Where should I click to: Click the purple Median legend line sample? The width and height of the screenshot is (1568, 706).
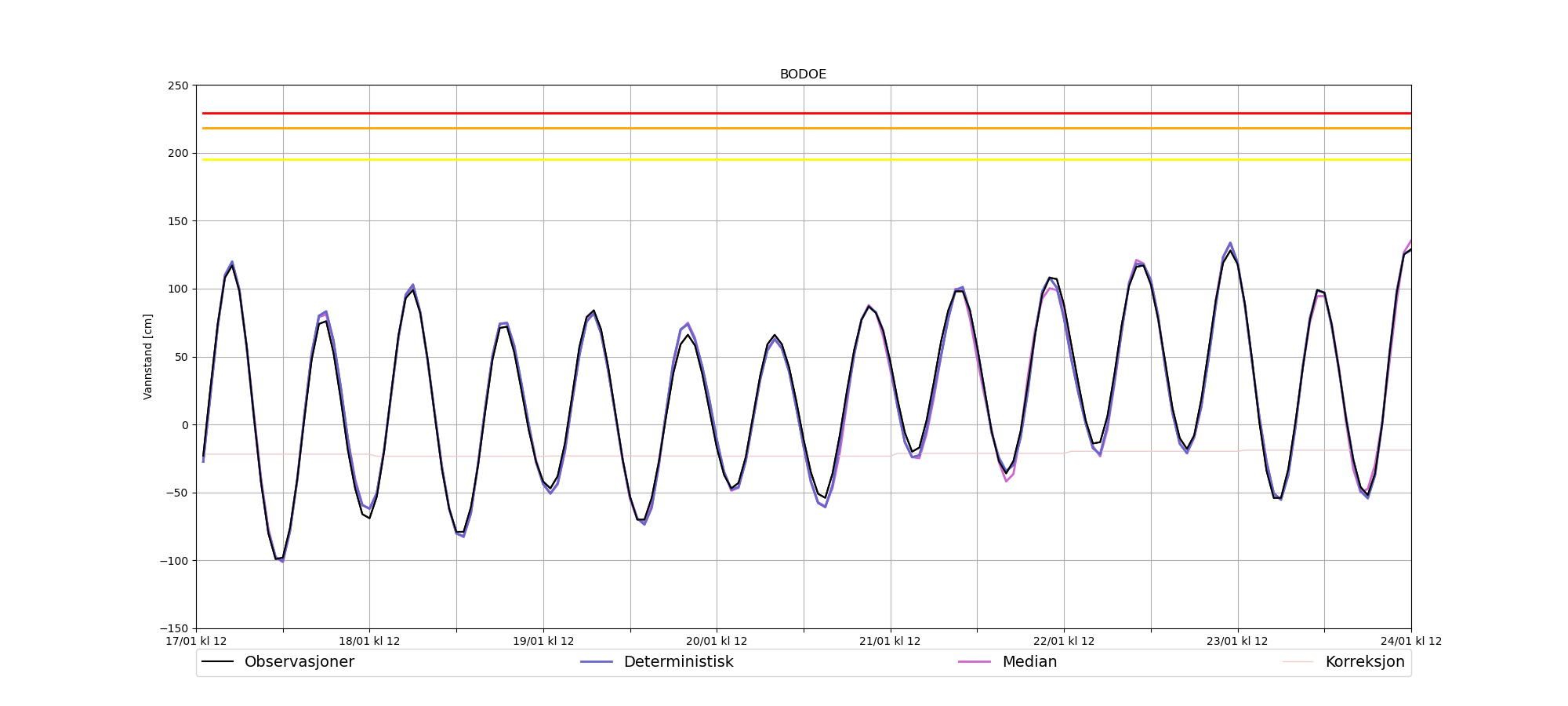(975, 662)
